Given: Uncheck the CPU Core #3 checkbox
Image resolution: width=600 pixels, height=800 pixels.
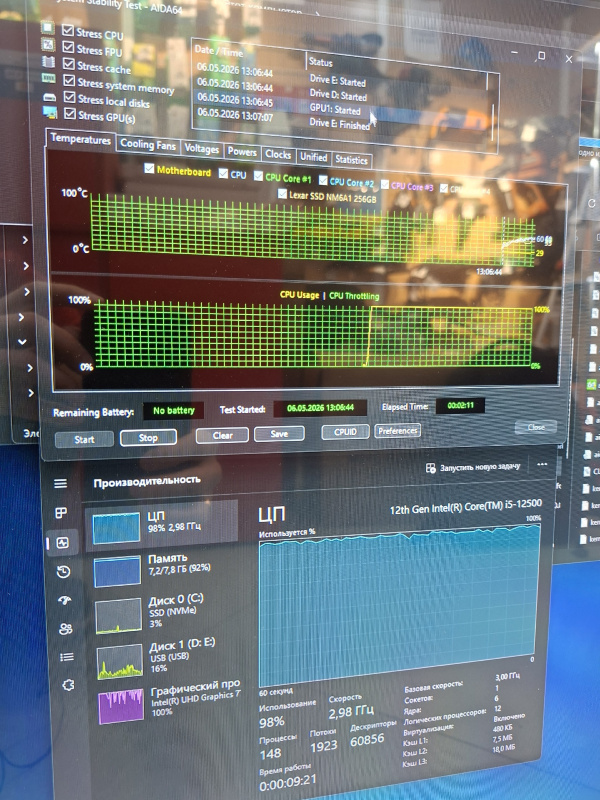Looking at the screenshot, I should click(x=385, y=184).
